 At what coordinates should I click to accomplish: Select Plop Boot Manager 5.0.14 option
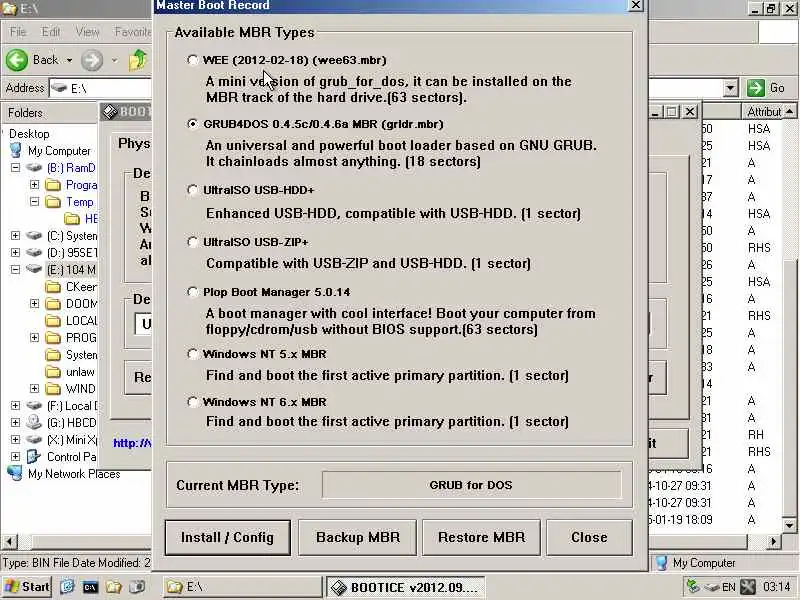pyautogui.click(x=192, y=292)
